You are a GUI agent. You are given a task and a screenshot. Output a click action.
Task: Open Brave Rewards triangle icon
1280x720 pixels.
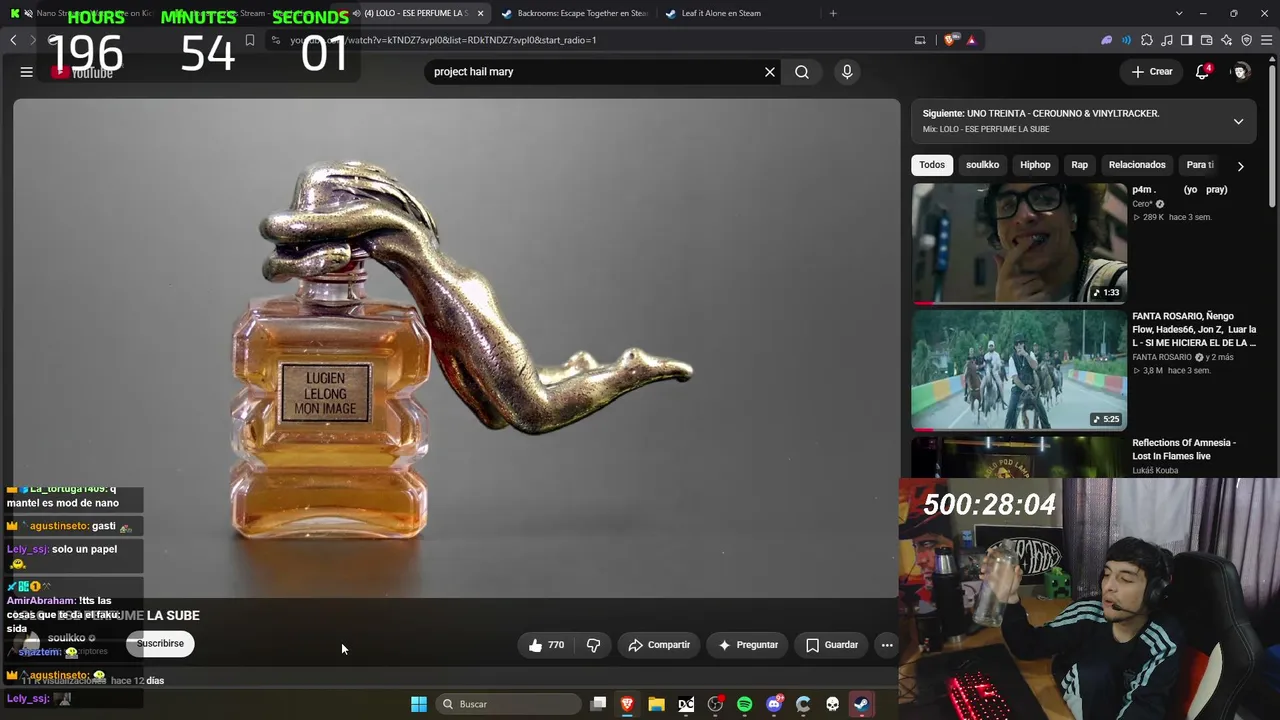click(x=971, y=40)
